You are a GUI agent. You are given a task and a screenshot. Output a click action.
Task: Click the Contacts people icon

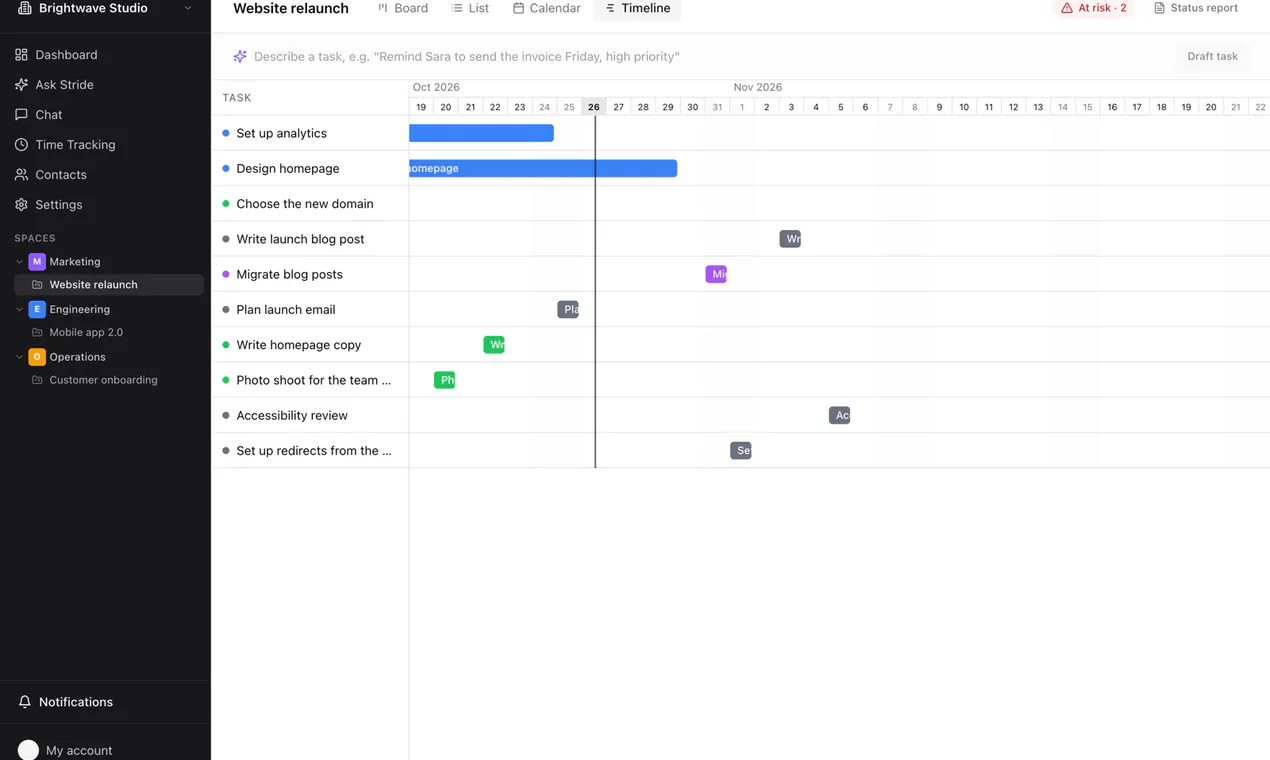pos(21,175)
